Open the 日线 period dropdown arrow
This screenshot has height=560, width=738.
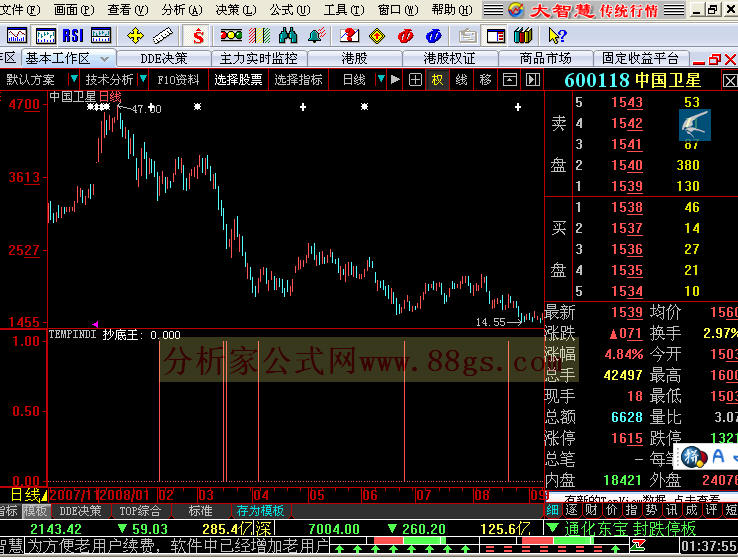pyautogui.click(x=381, y=79)
